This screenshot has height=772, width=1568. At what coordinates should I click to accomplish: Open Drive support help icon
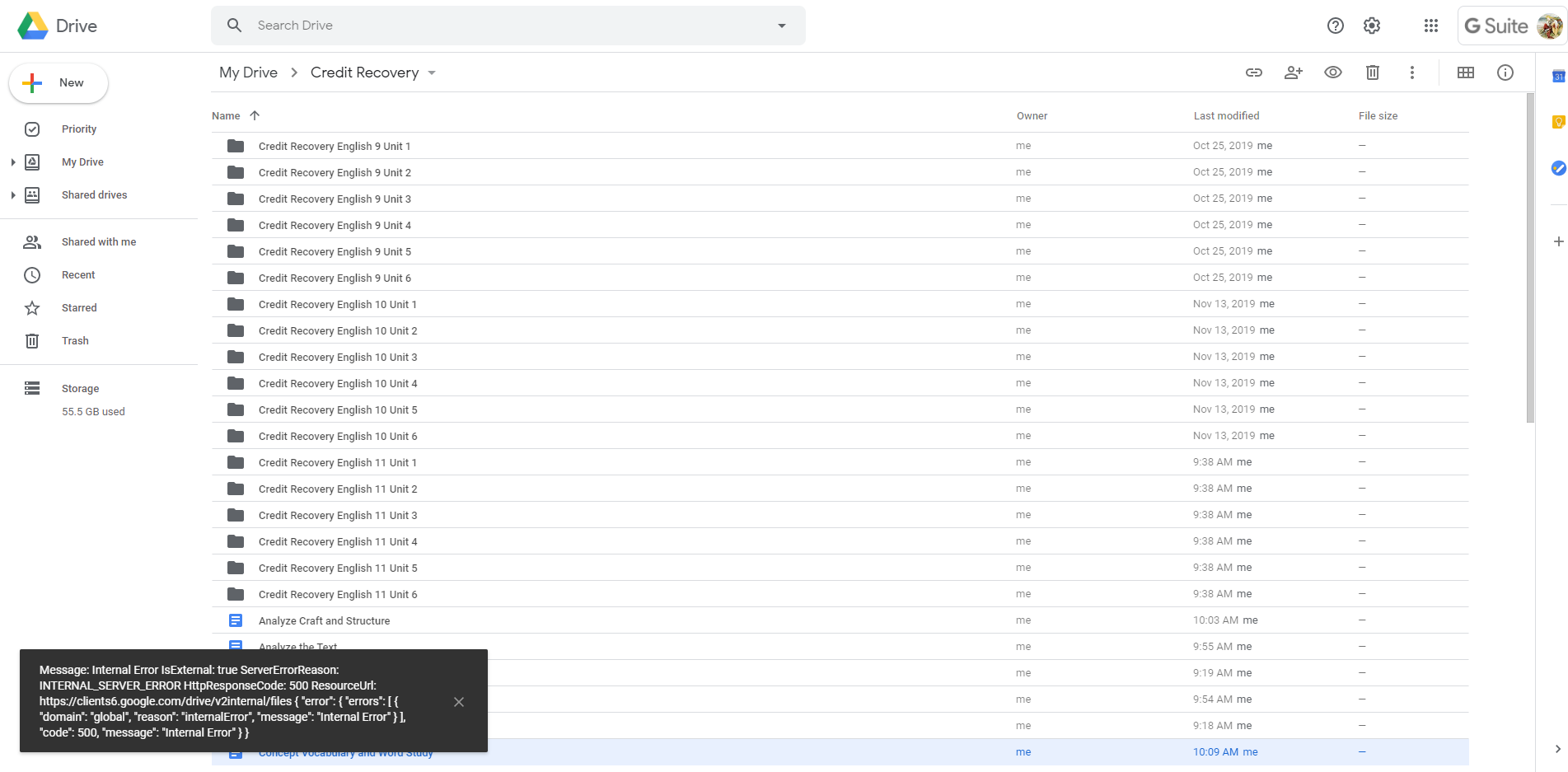pos(1336,26)
